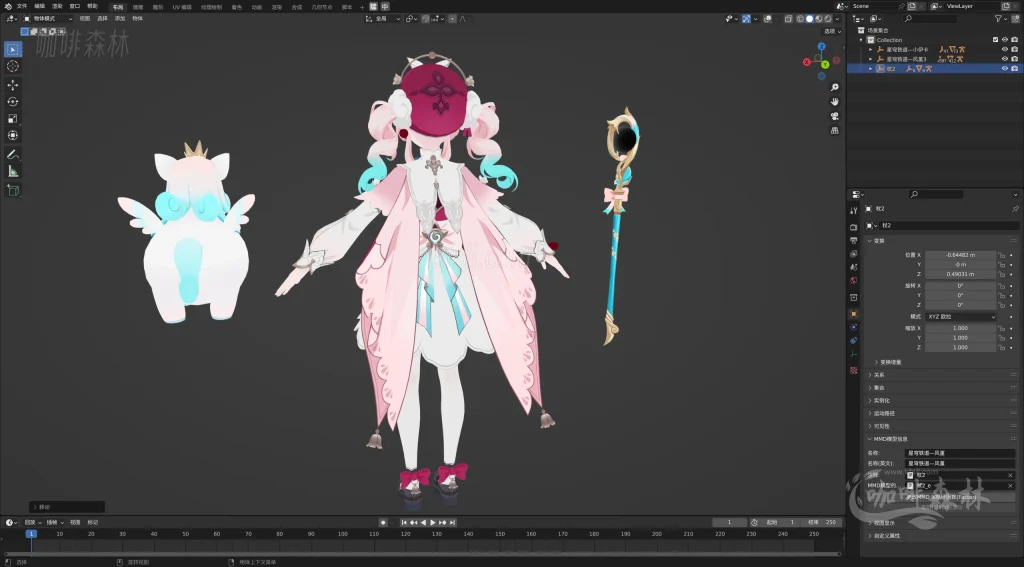Open the World properties tab
The image size is (1024, 567).
point(854,280)
